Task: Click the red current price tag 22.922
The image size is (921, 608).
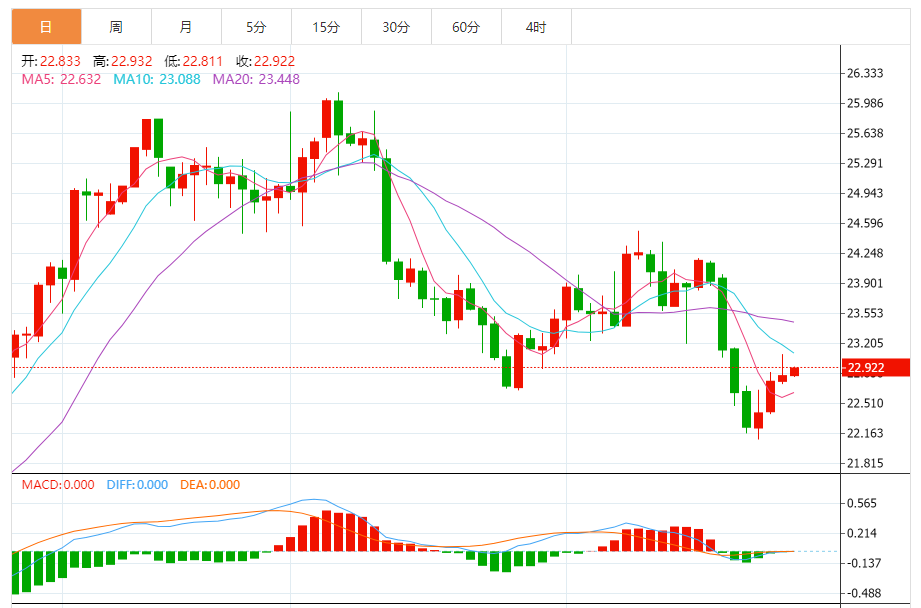Action: (875, 368)
